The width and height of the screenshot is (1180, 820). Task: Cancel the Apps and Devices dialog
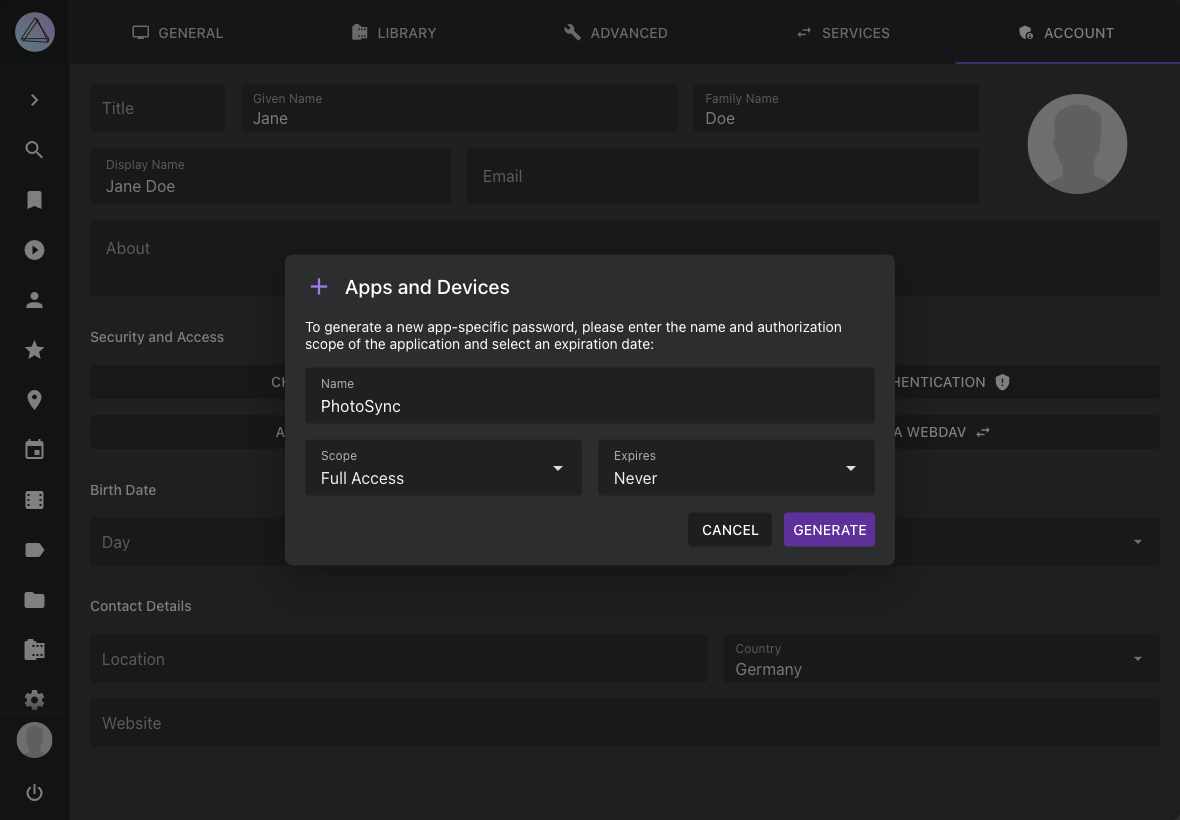coord(730,530)
